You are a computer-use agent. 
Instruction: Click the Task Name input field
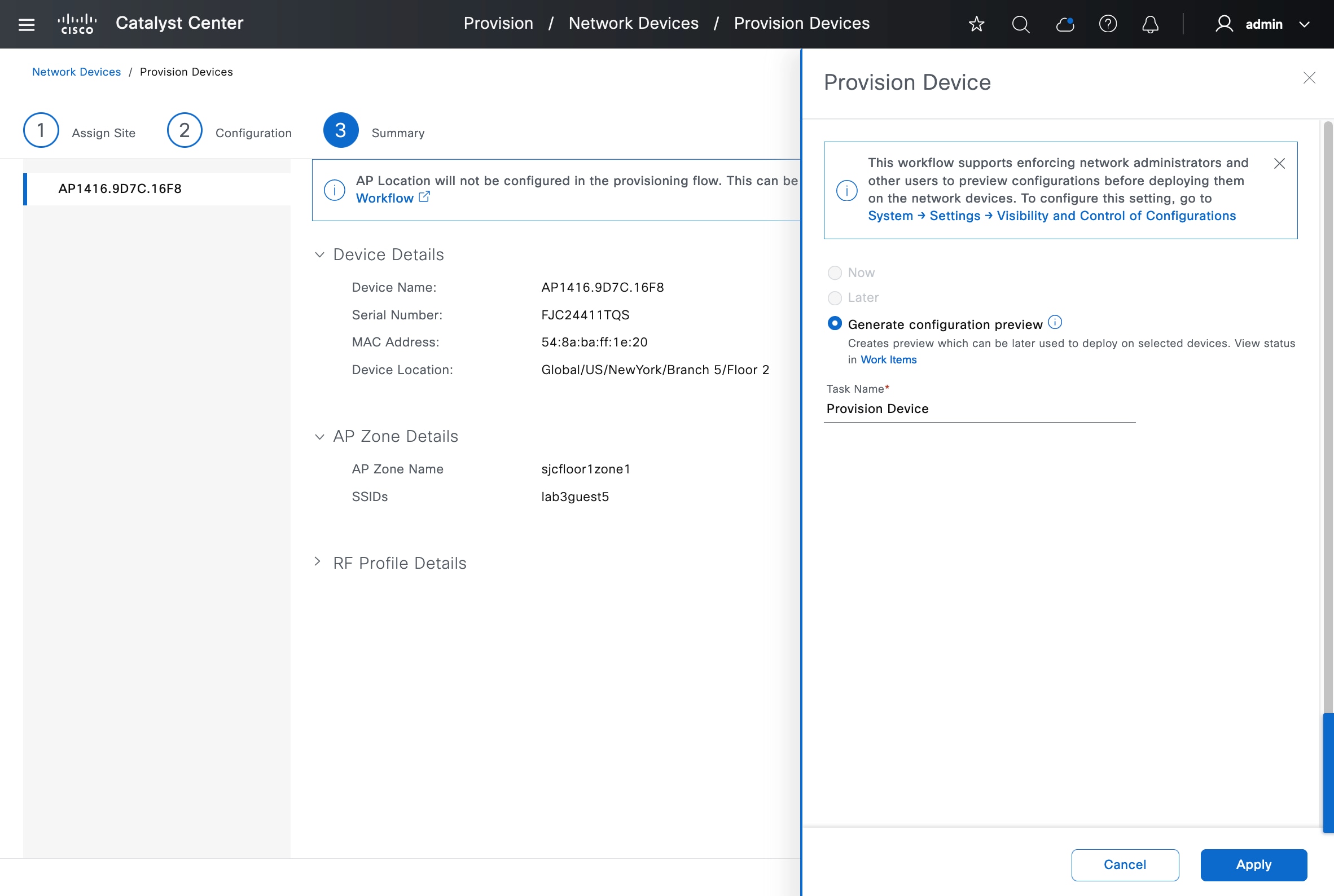(x=978, y=409)
